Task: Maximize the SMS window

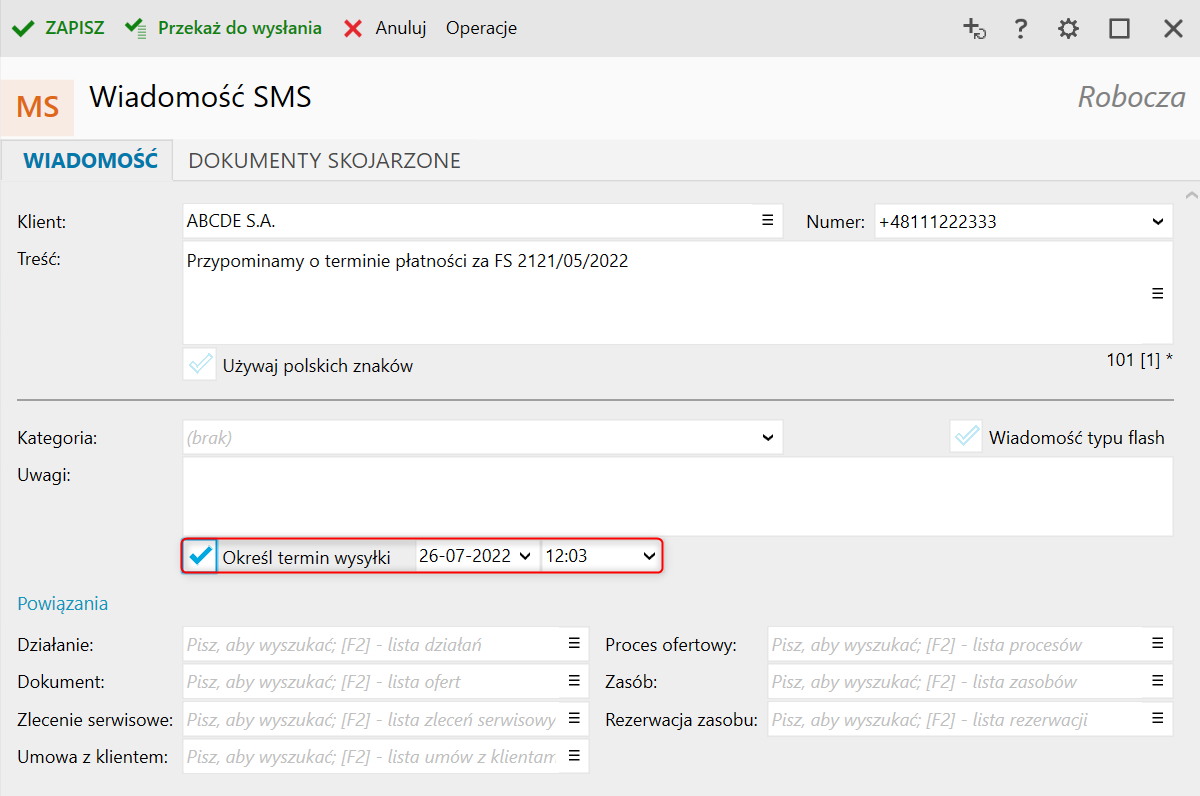Action: pos(1119,29)
